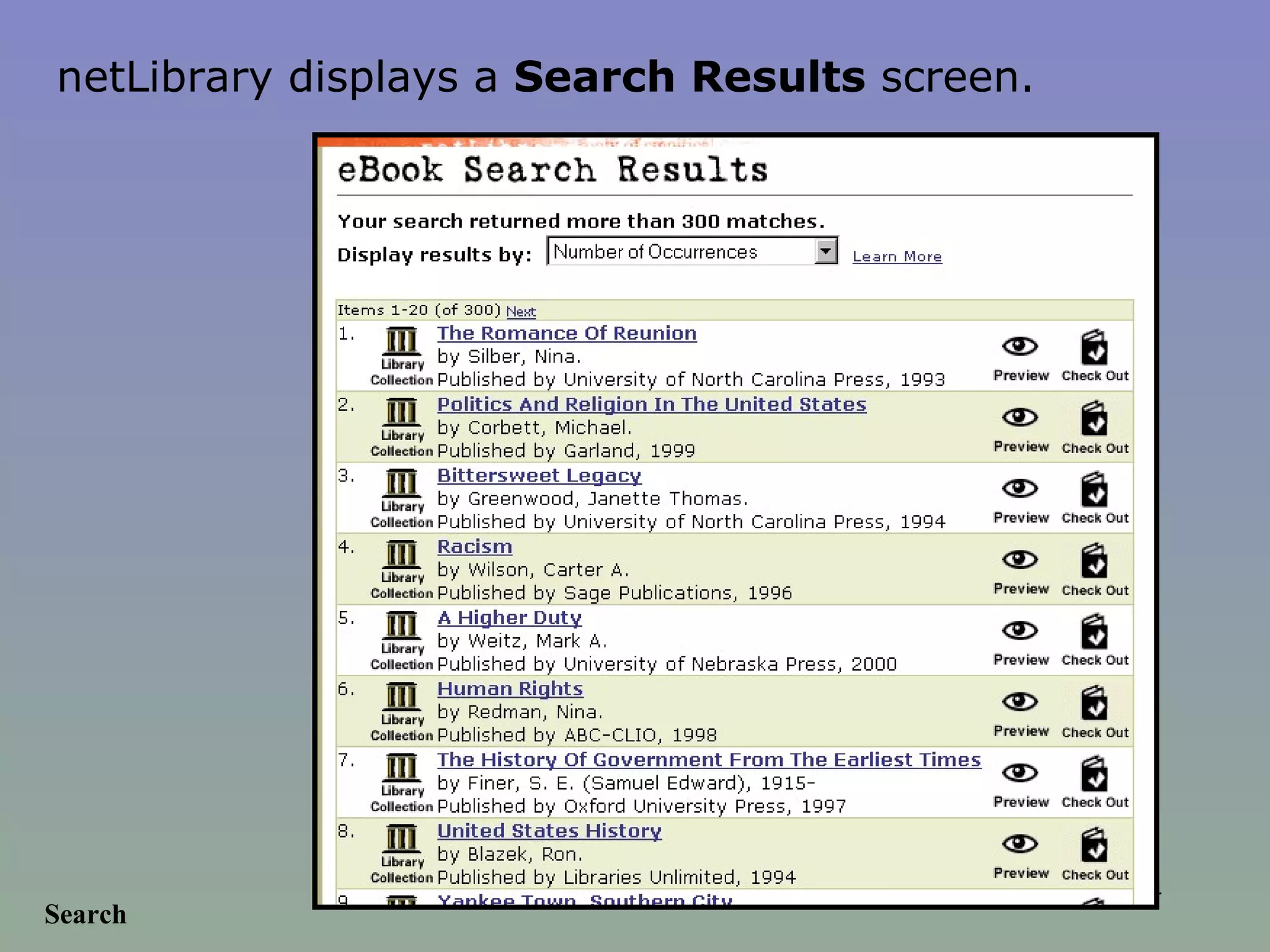1270x952 pixels.
Task: Click 'Published by Libraries Unlimited, 1994' text
Action: 616,878
